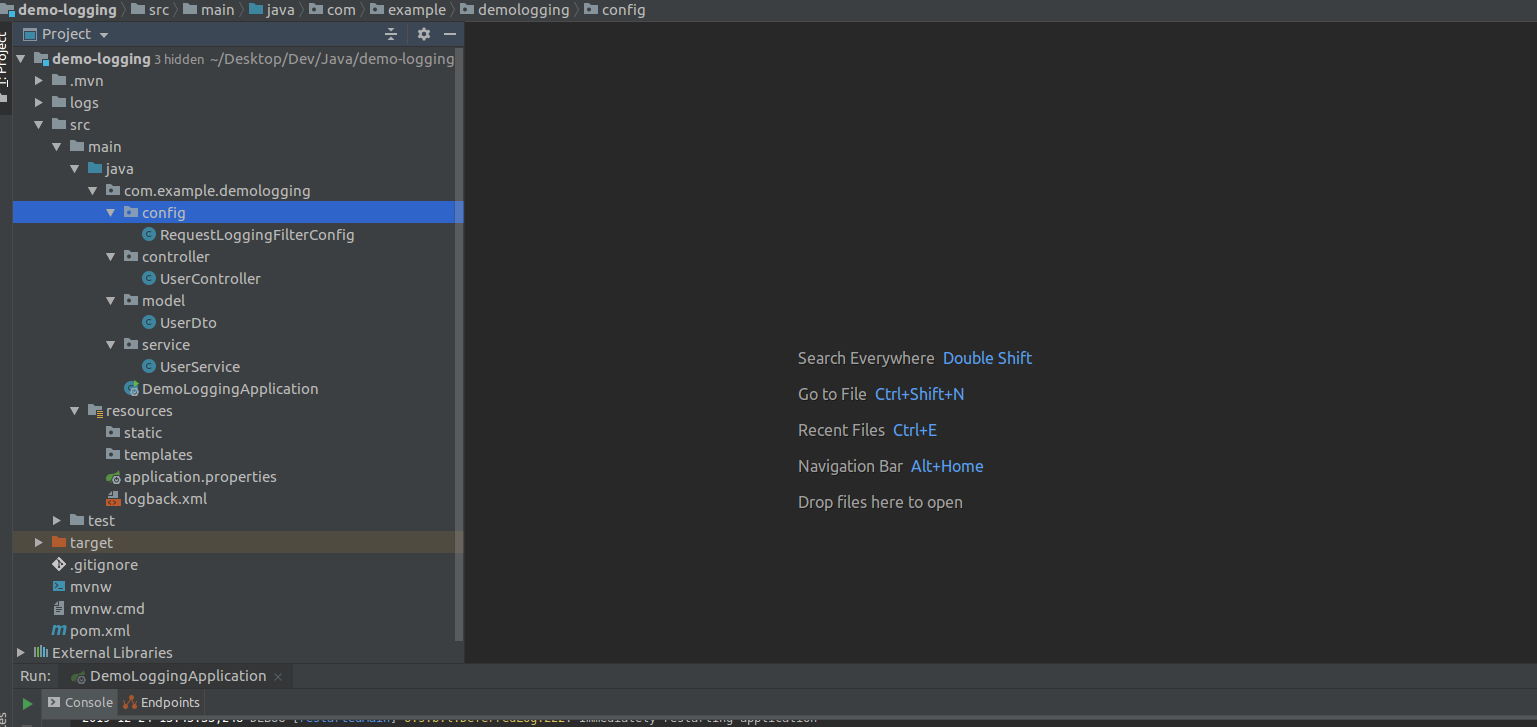1537x727 pixels.
Task: Open logback.xml file
Action: coord(165,499)
